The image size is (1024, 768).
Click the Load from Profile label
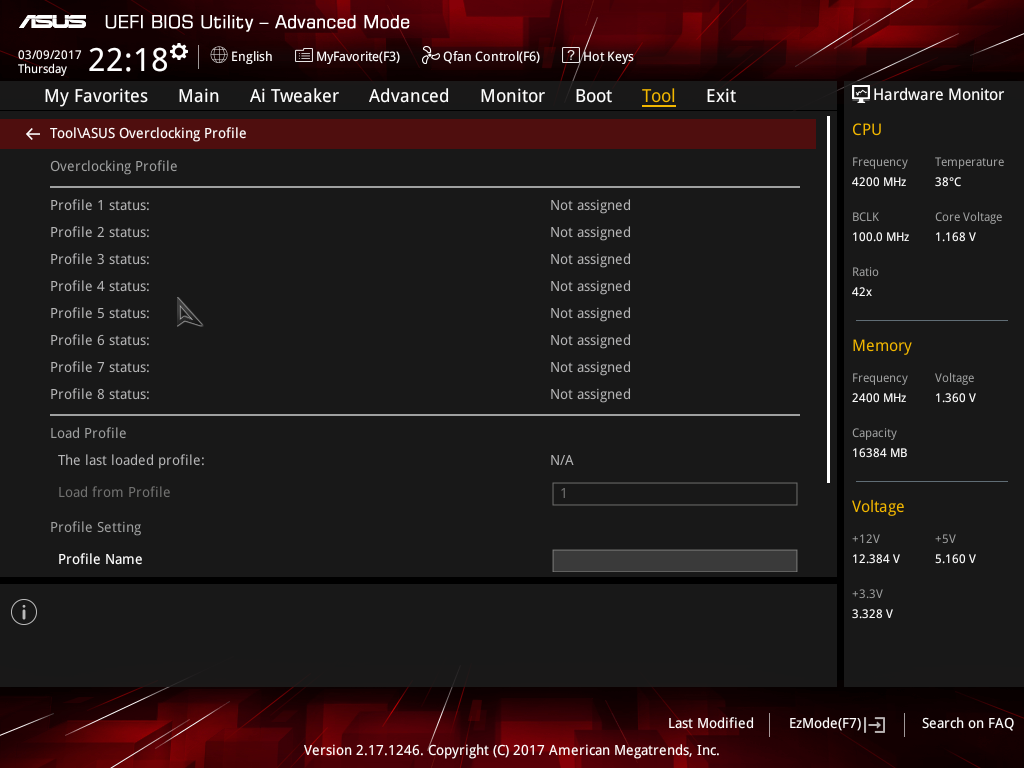click(114, 492)
